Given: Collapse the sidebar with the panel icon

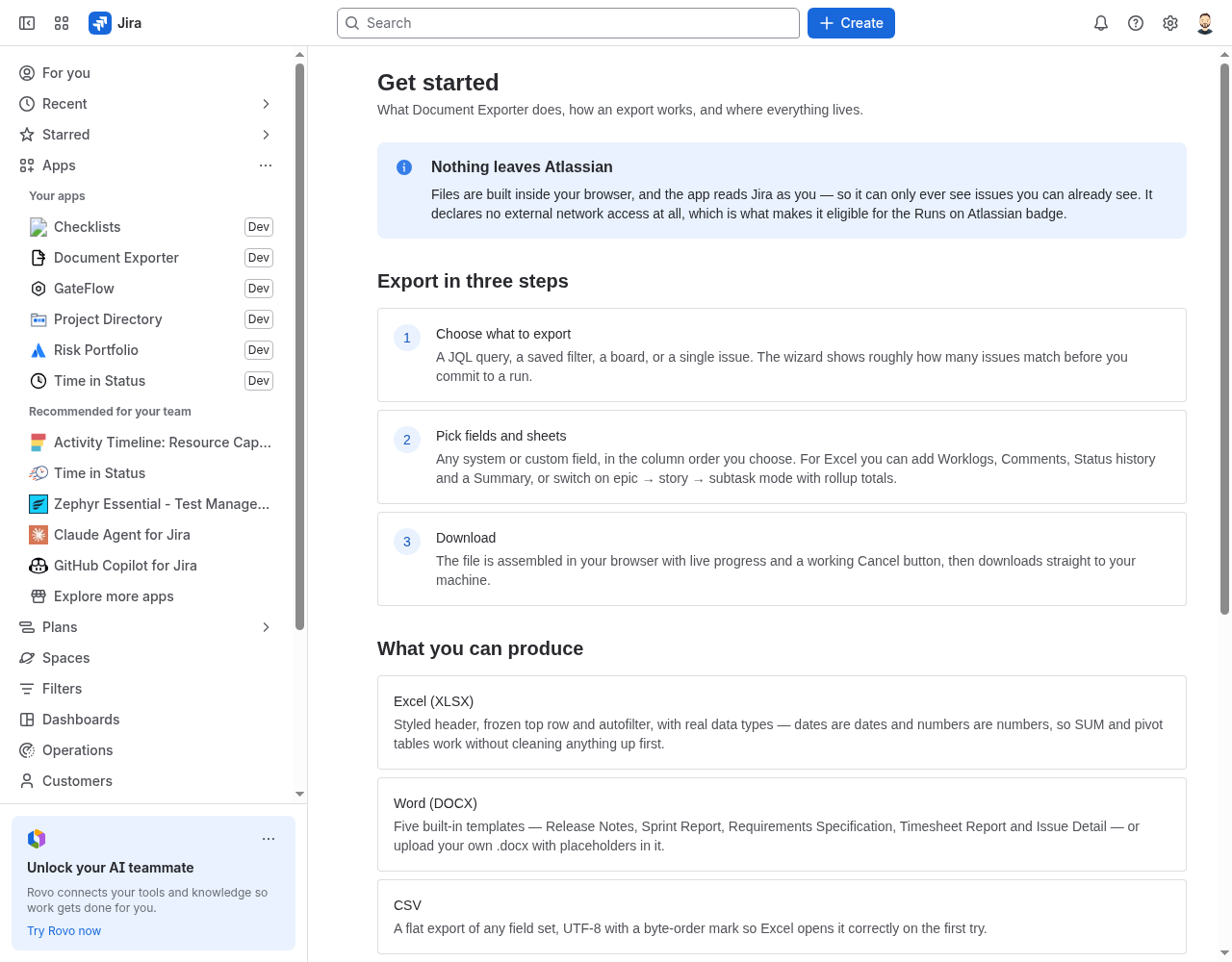Looking at the screenshot, I should click(x=27, y=23).
